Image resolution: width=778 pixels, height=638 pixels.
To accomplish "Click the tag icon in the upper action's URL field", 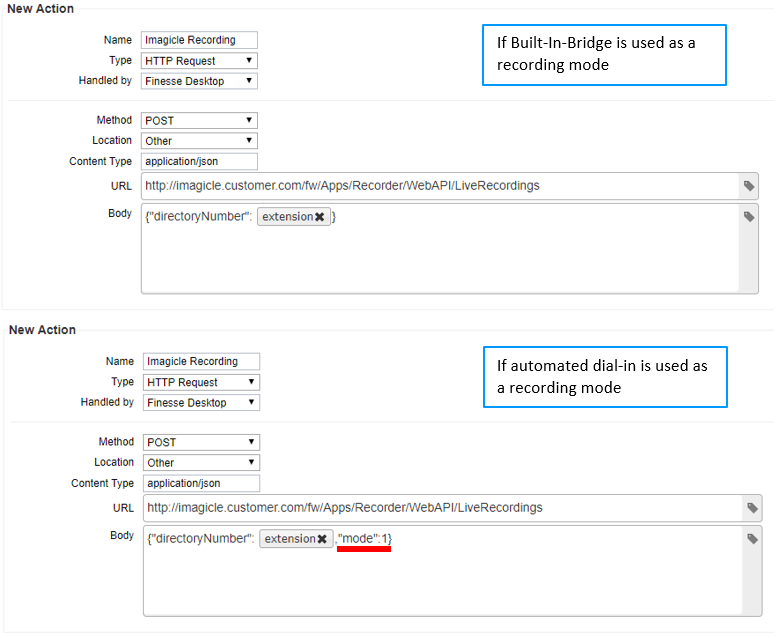I will tap(748, 186).
